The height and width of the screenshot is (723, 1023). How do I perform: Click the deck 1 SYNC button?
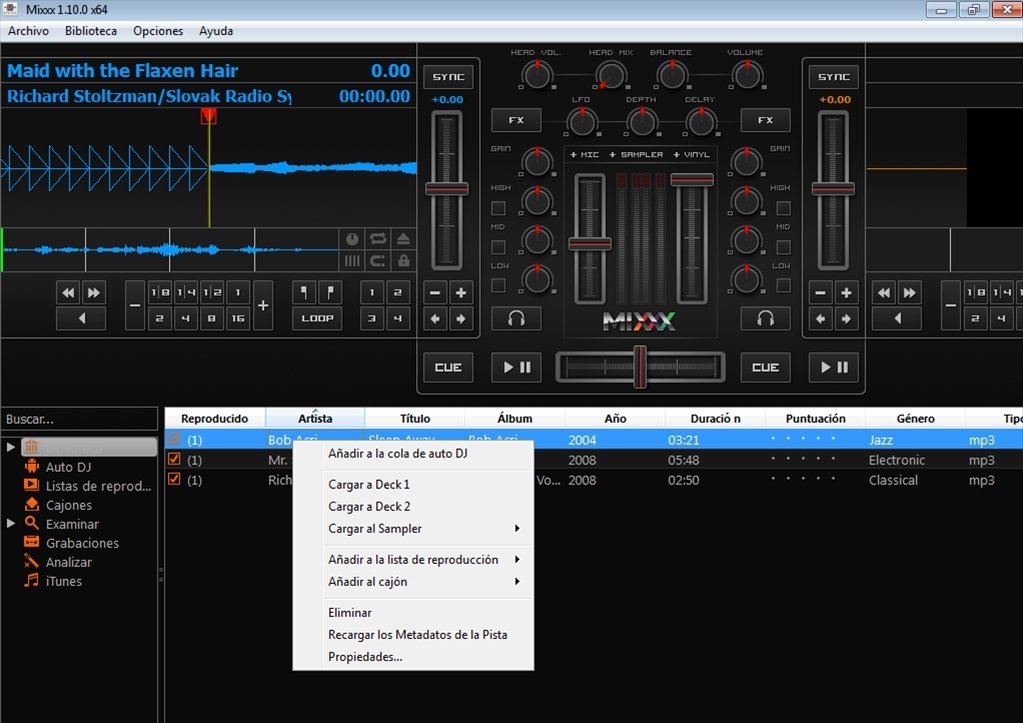click(x=448, y=77)
